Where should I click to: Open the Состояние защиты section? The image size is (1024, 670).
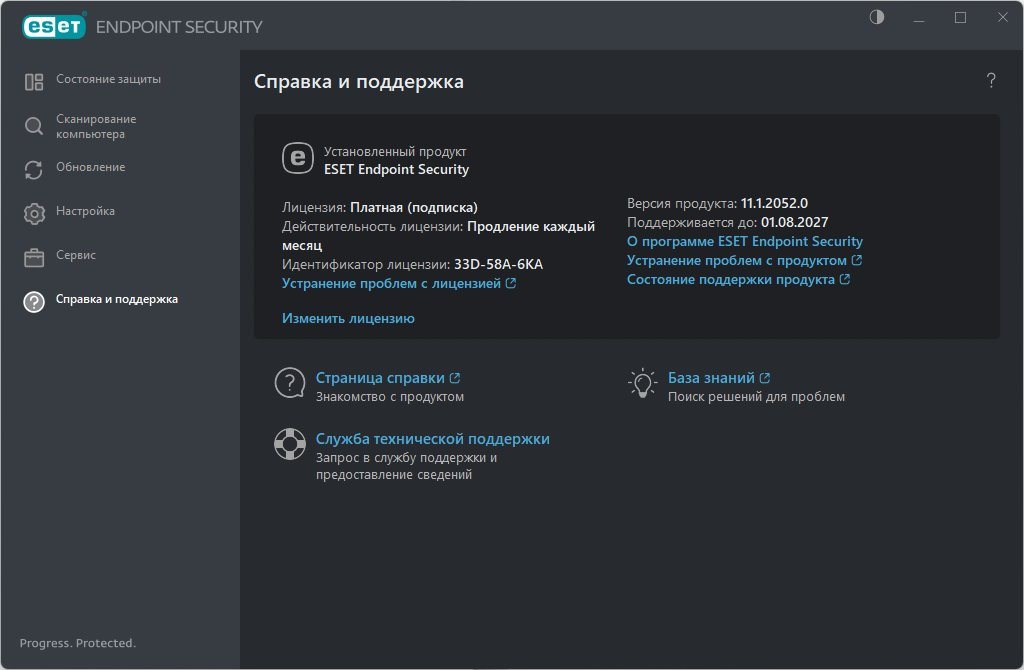[x=108, y=79]
